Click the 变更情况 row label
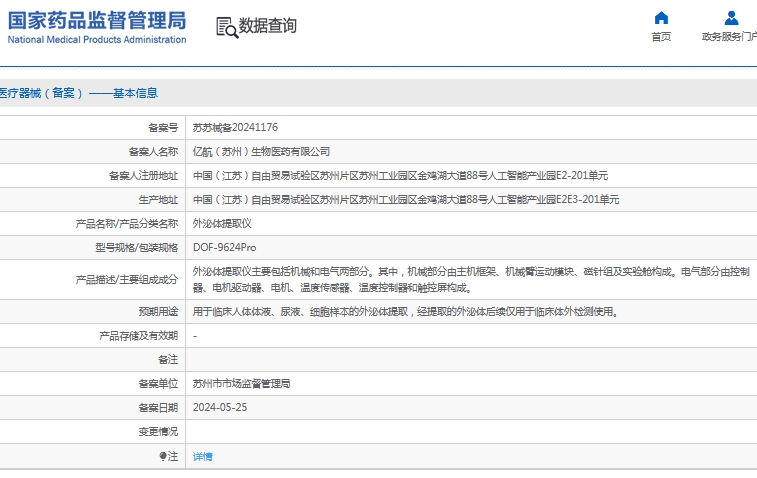 click(158, 432)
